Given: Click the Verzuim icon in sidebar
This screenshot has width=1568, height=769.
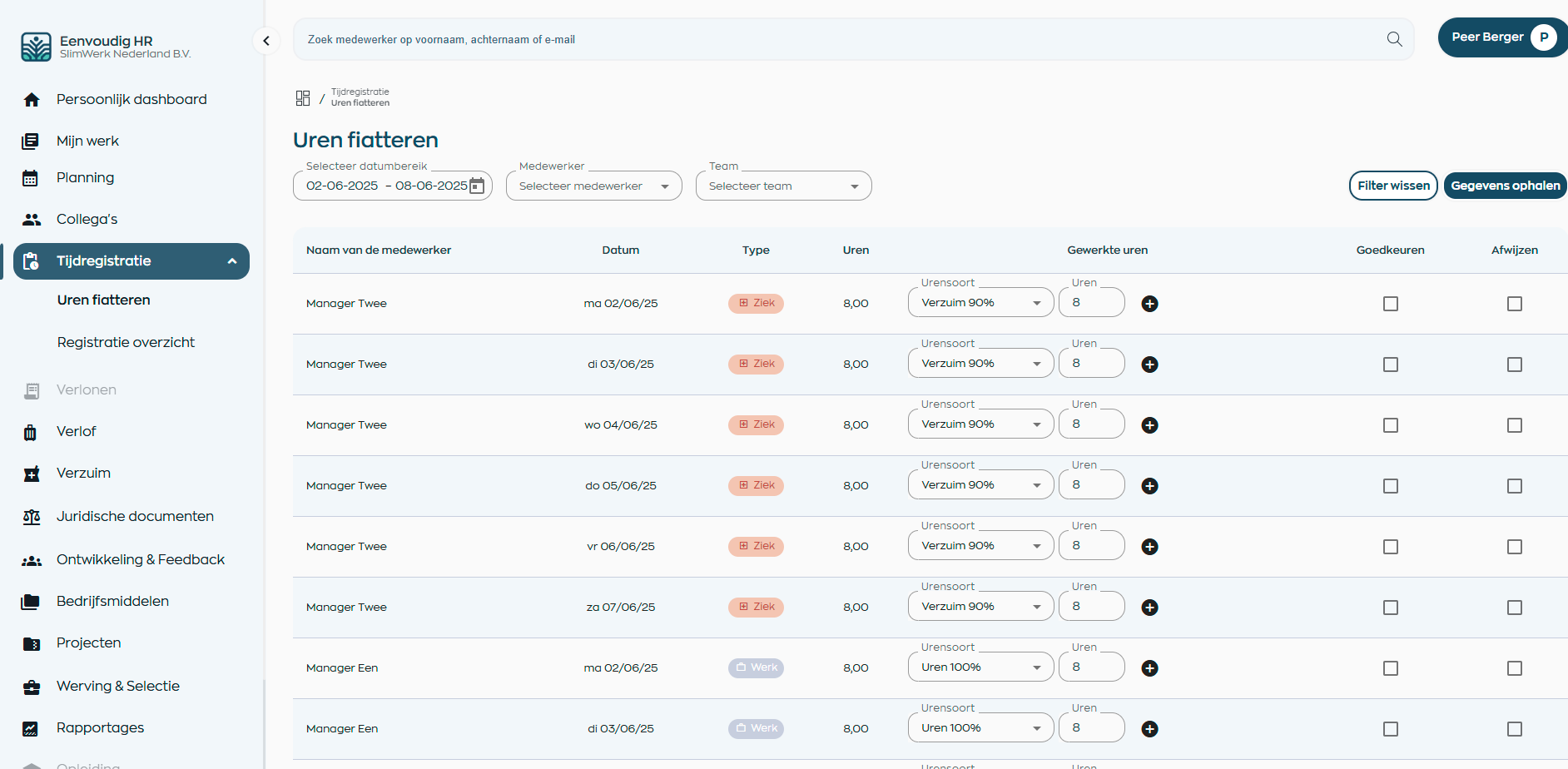Looking at the screenshot, I should click(32, 474).
